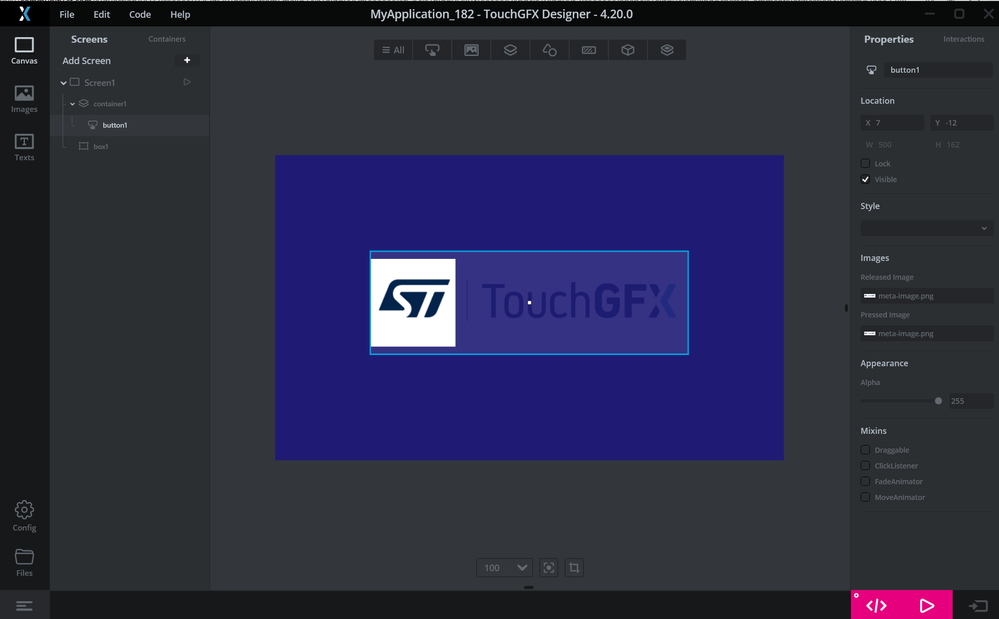Open the 3D cube Miscellaneous widget category
The width and height of the screenshot is (999, 619).
tap(628, 50)
